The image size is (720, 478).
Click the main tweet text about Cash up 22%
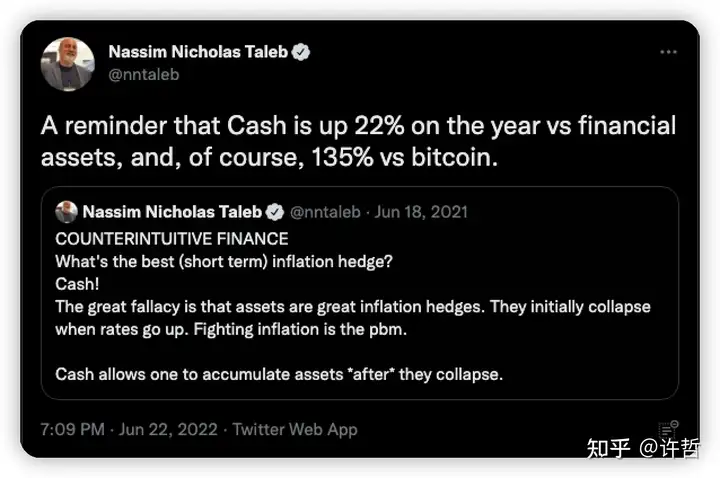coord(358,141)
